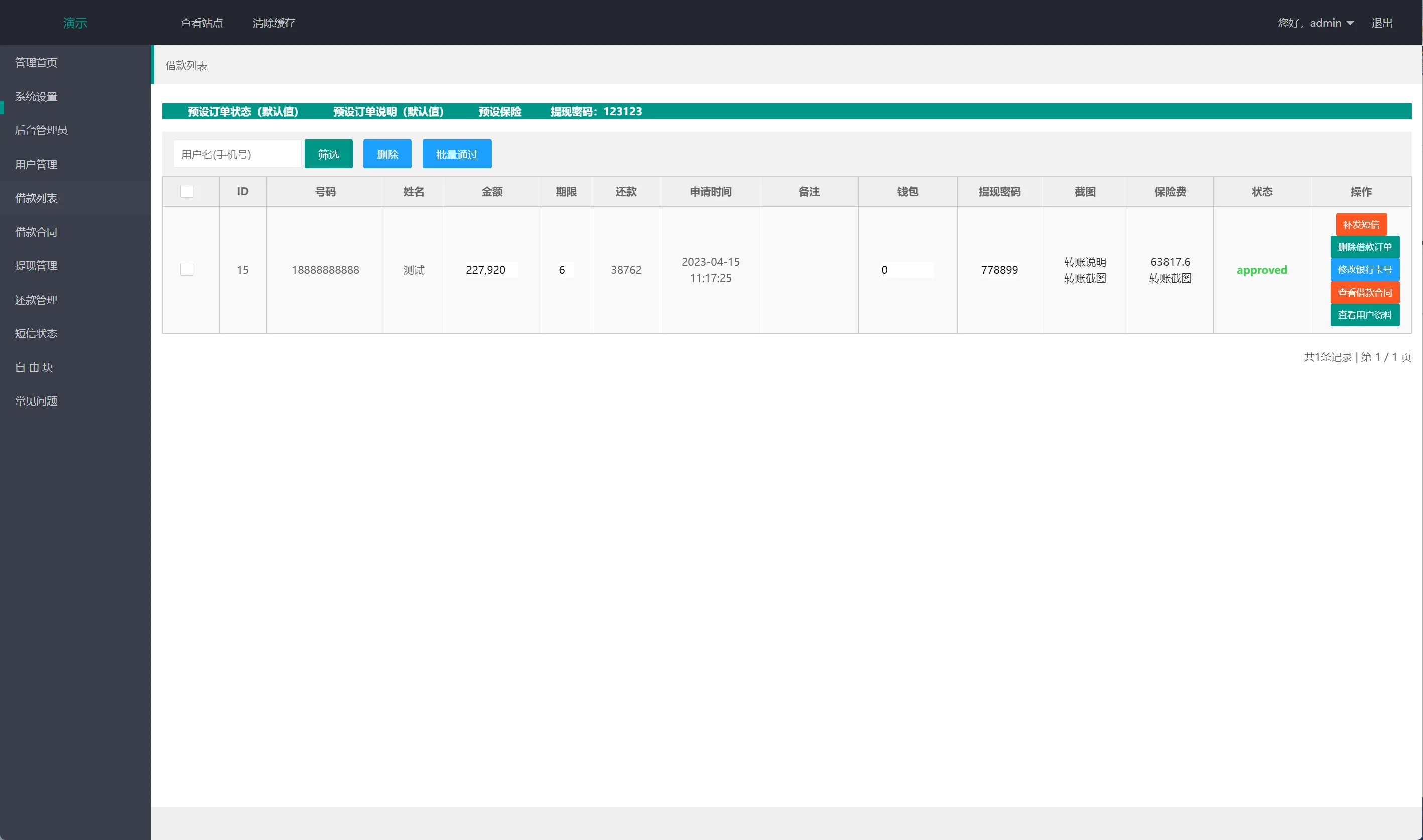Viewport: 1423px width, 840px height.
Task: Click 预设保险 in the green bar
Action: point(499,111)
